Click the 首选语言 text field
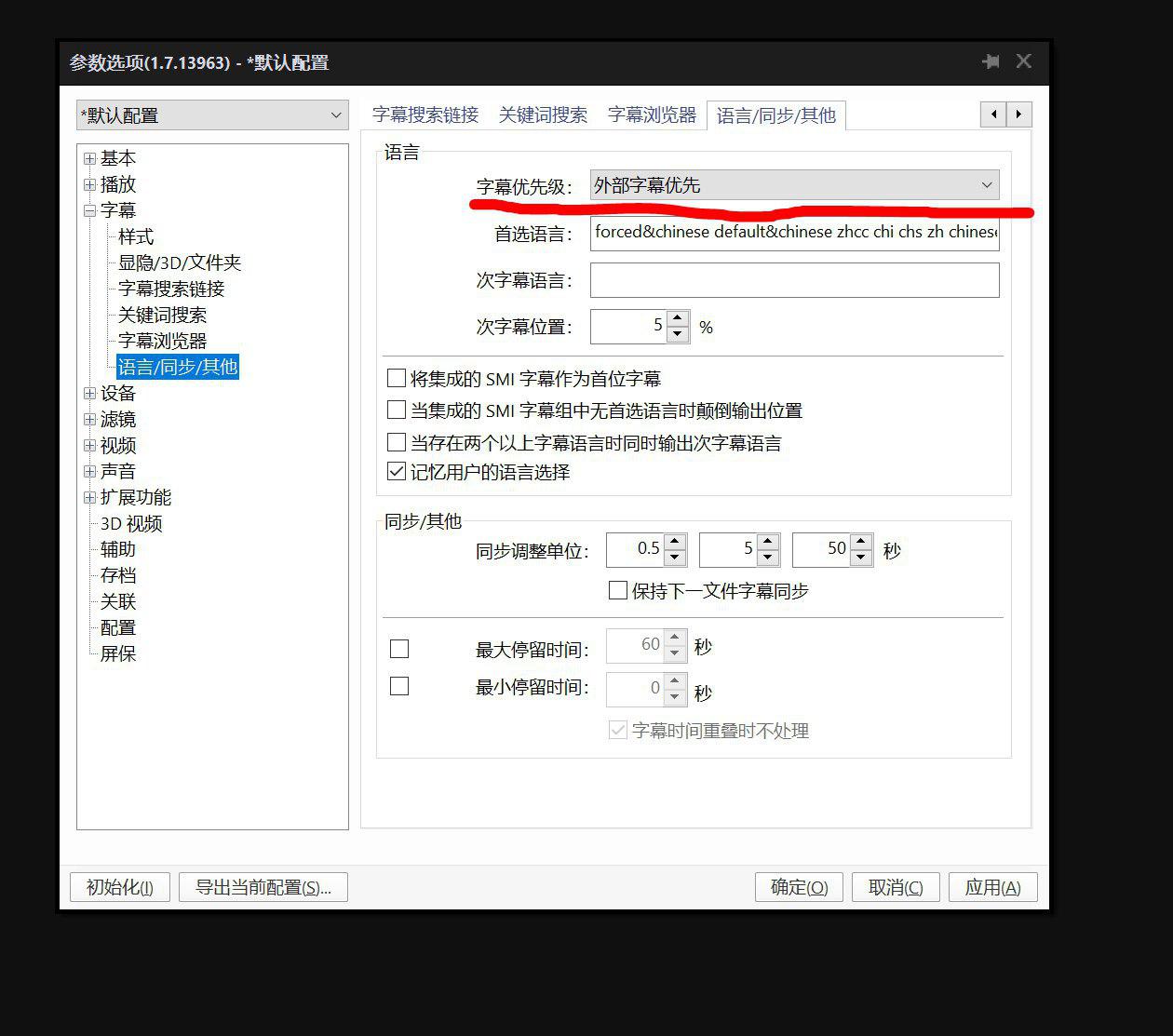The image size is (1173, 1036). 795,232
